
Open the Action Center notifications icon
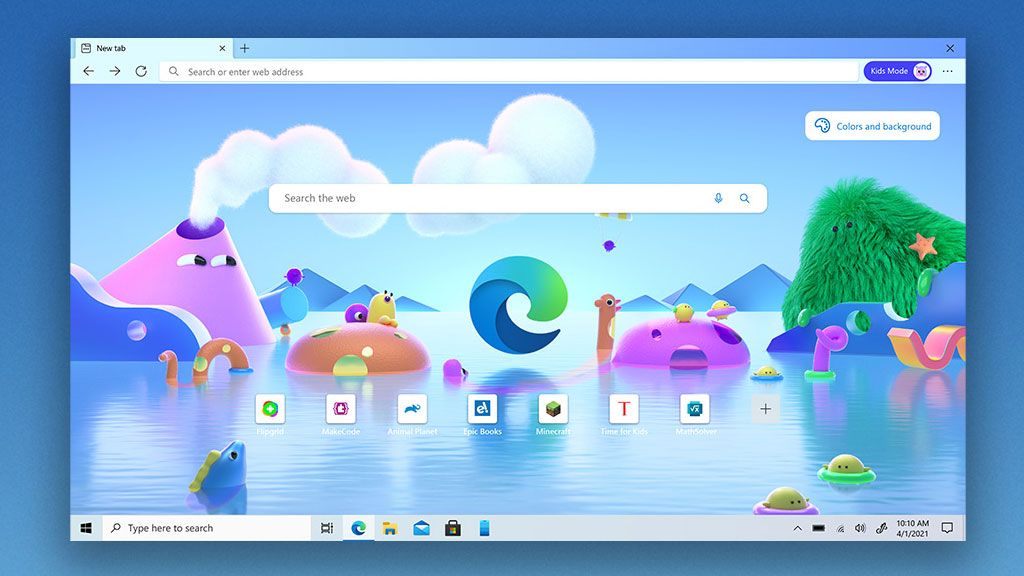point(948,528)
